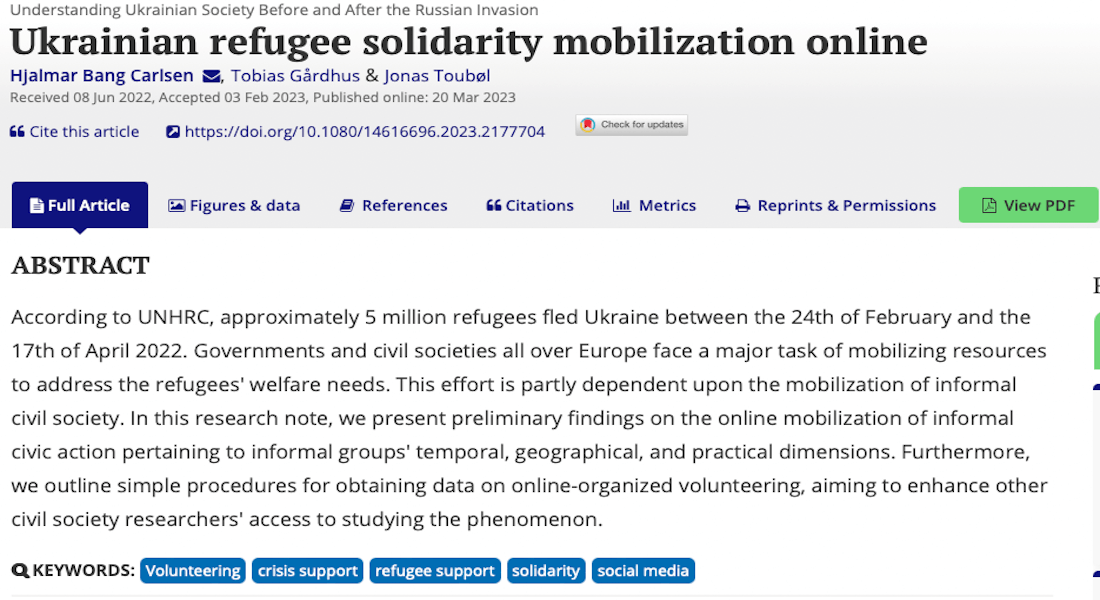Select the refugee support keyword tag
This screenshot has height=600, width=1100.
435,571
